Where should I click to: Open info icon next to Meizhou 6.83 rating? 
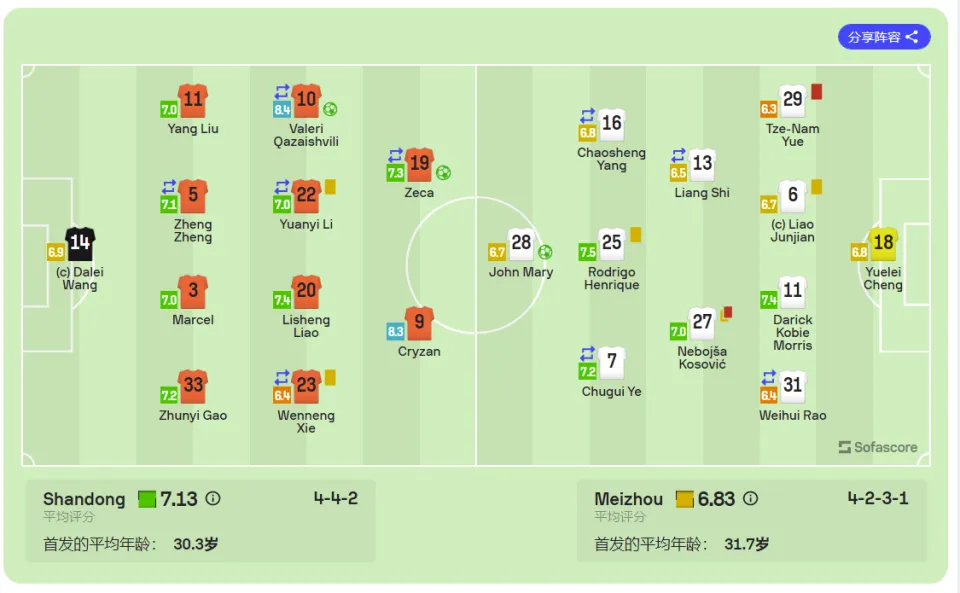(x=750, y=499)
